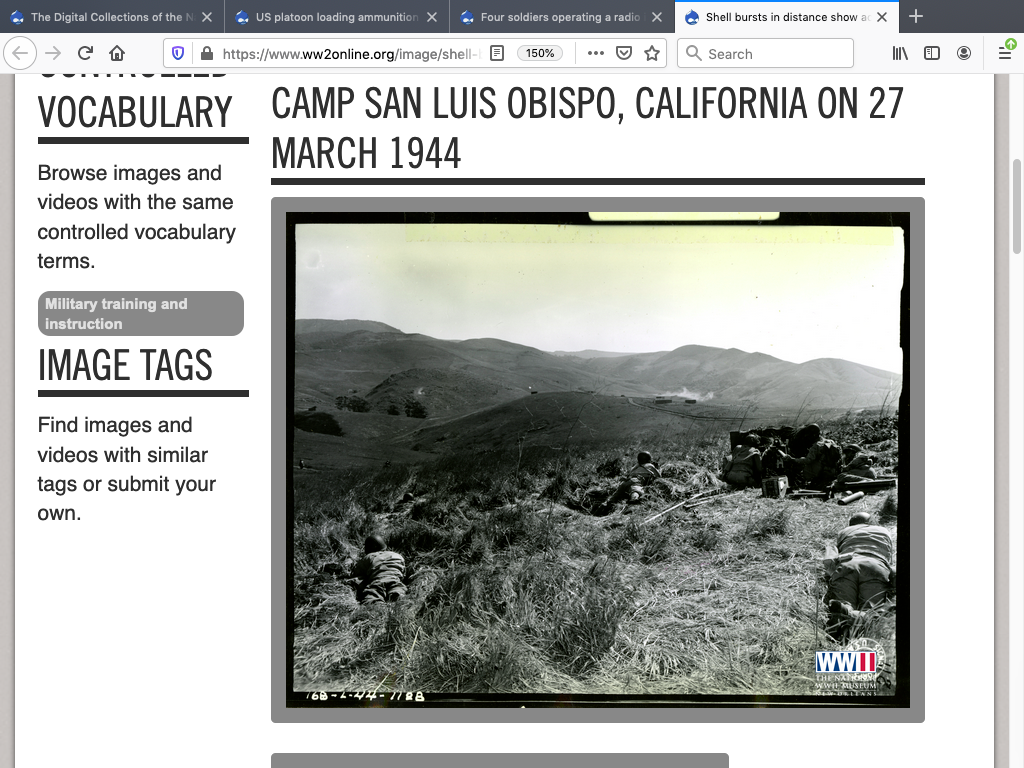Reload the current page
1024x768 pixels.
coord(85,54)
